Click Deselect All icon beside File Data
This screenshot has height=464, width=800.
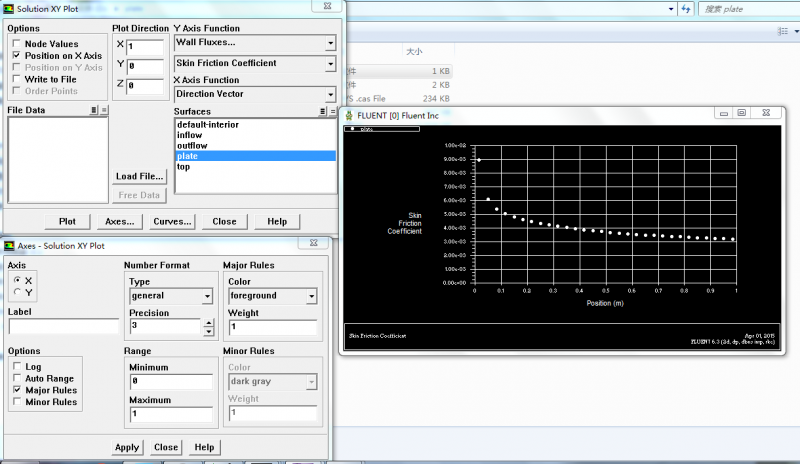[x=104, y=110]
